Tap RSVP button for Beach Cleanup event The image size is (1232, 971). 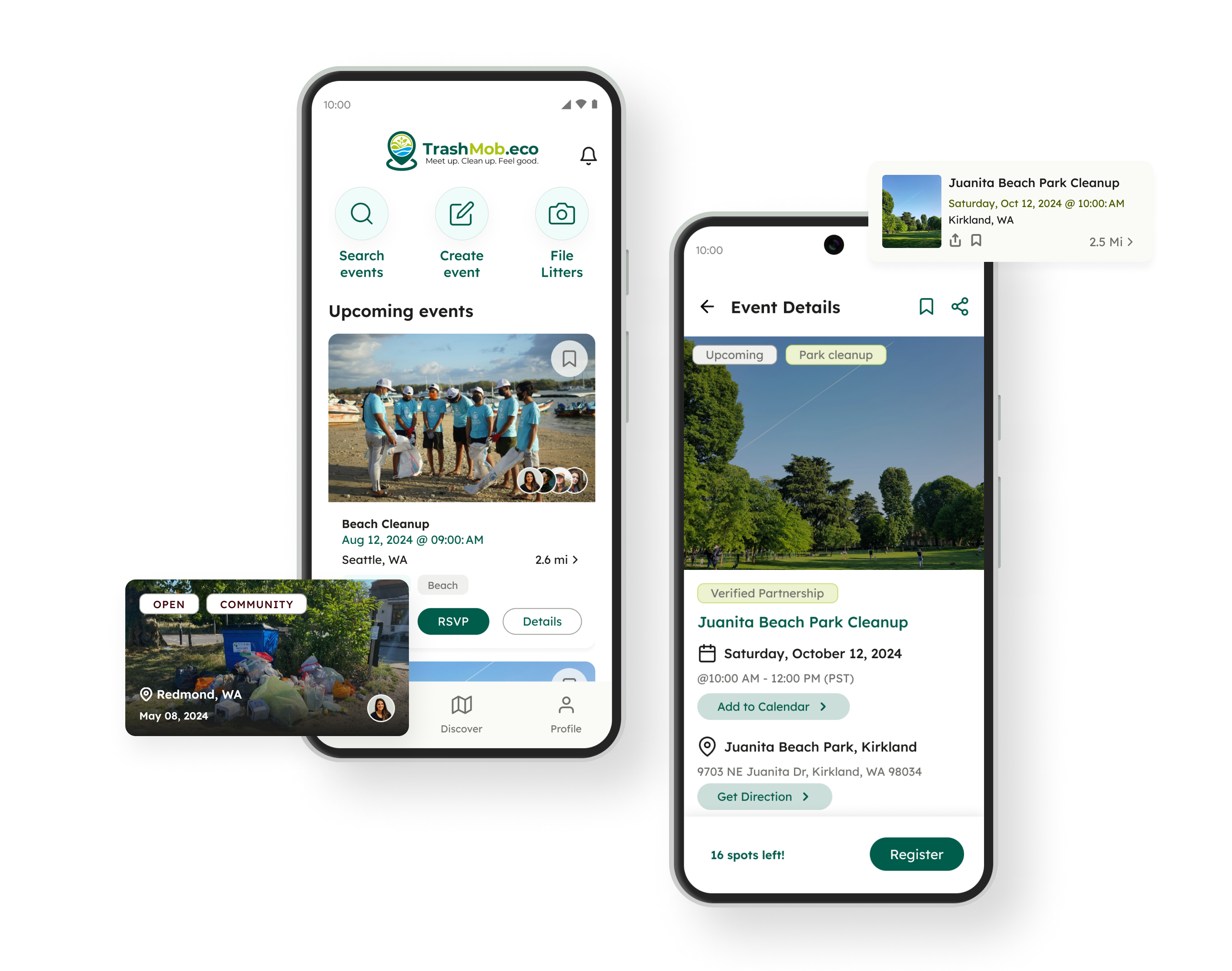pos(452,621)
